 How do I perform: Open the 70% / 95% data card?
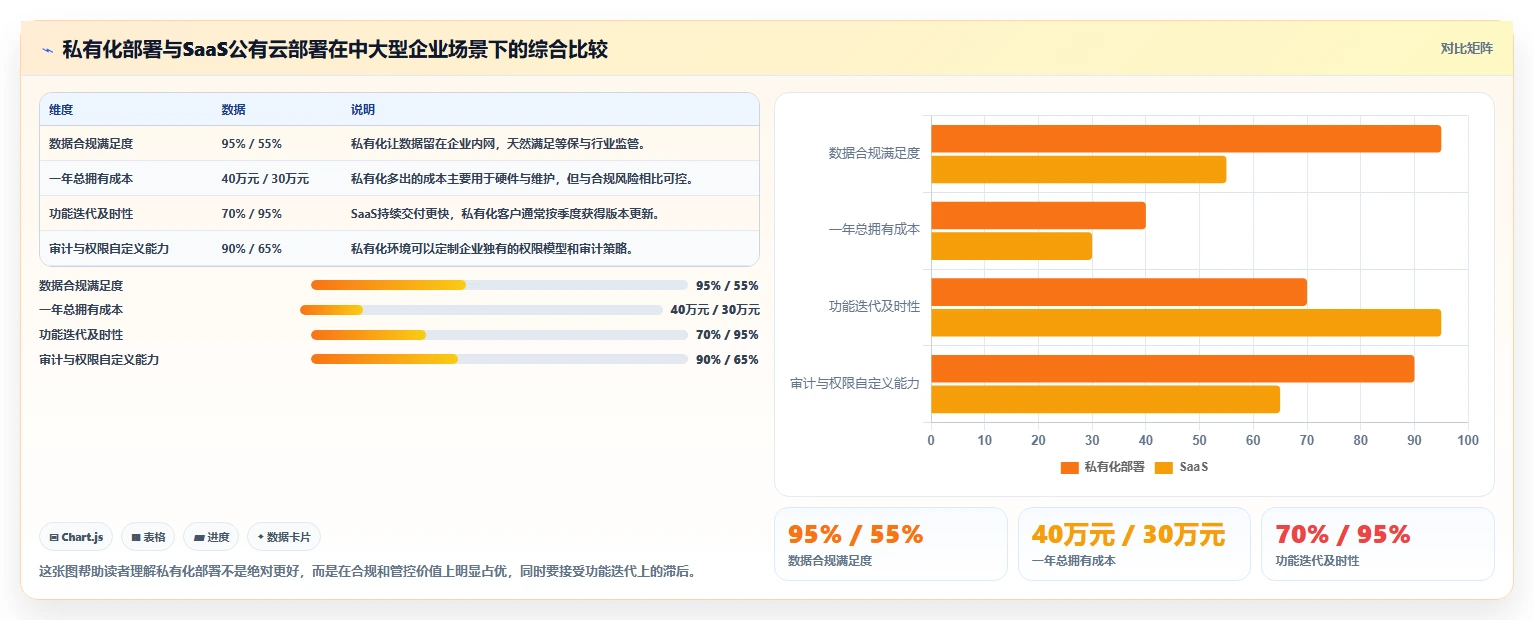point(1377,544)
